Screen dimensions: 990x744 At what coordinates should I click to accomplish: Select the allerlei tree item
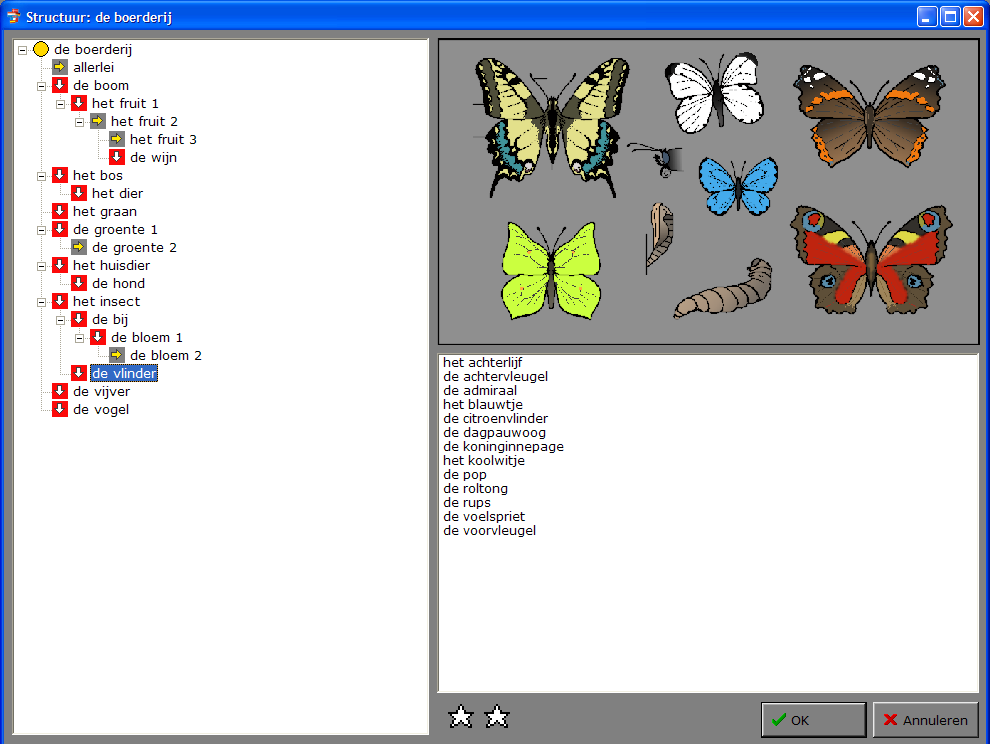coord(93,67)
